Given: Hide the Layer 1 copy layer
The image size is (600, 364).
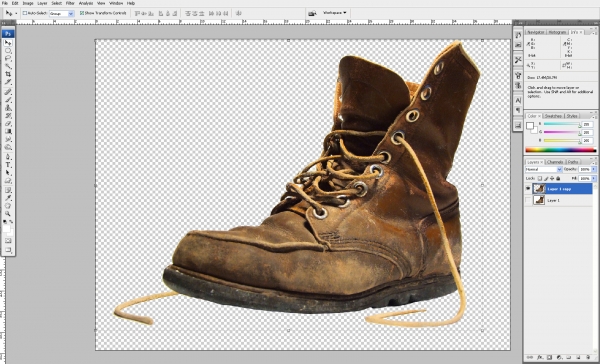Looking at the screenshot, I should point(528,188).
